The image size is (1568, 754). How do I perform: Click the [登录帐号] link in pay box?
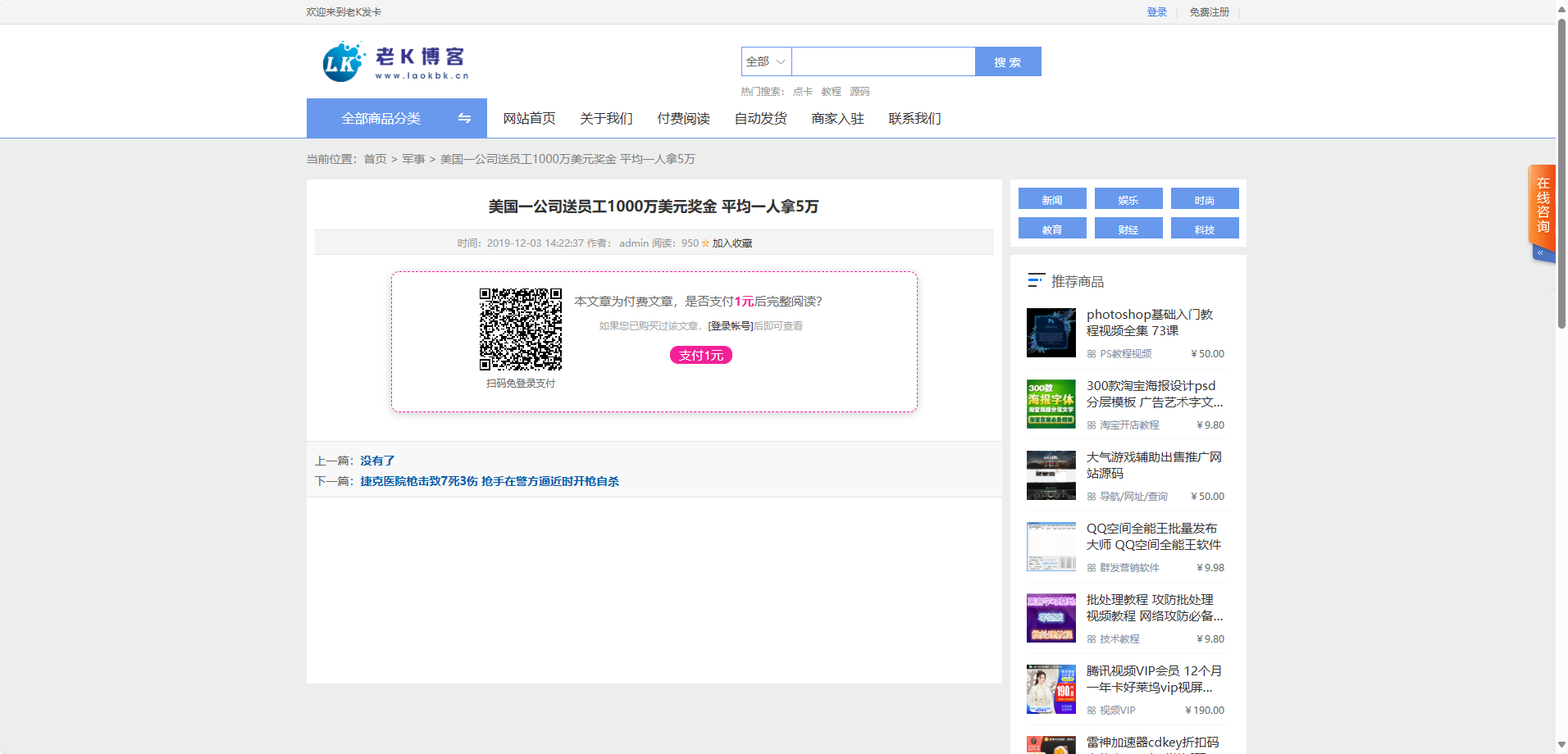(x=730, y=326)
